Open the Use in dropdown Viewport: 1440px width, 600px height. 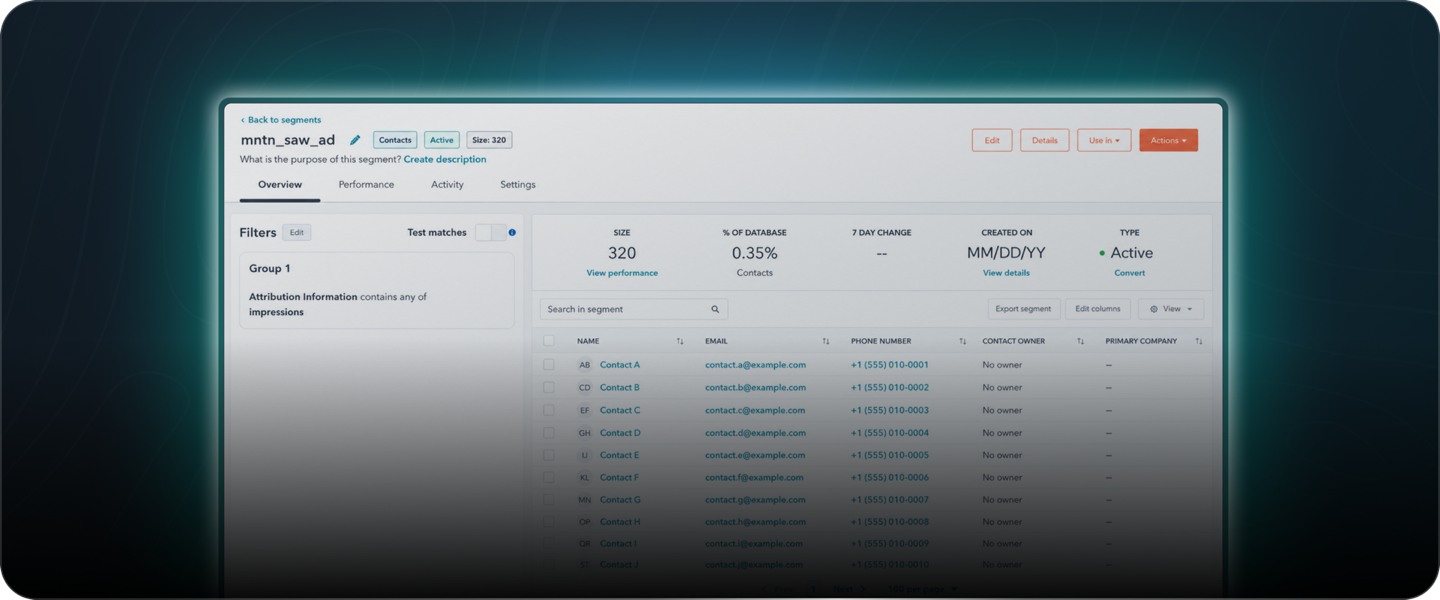click(1104, 140)
